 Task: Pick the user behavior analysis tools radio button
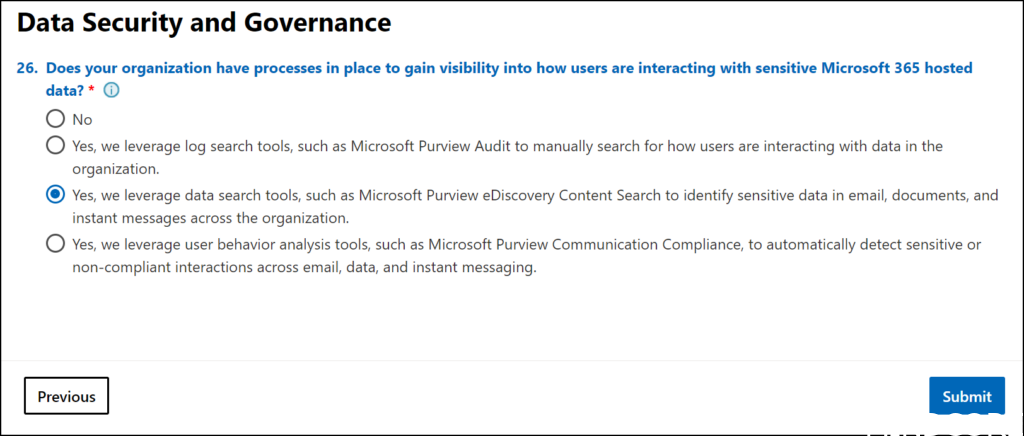55,243
